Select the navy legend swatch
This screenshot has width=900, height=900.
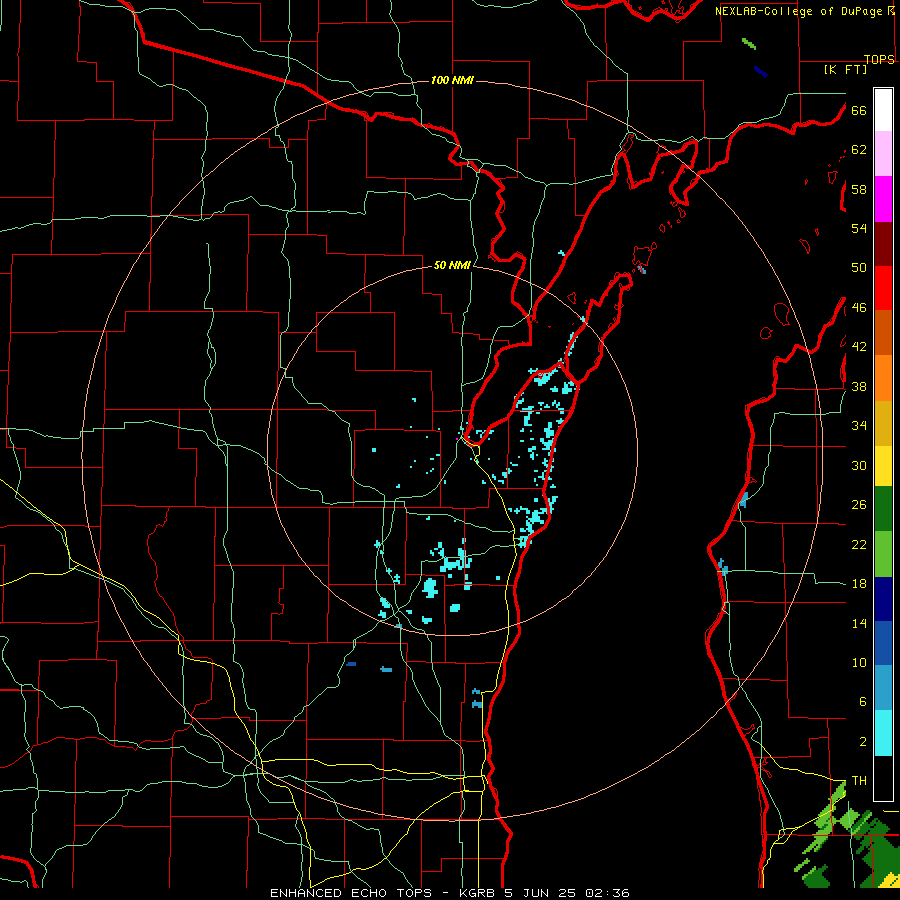coord(883,599)
